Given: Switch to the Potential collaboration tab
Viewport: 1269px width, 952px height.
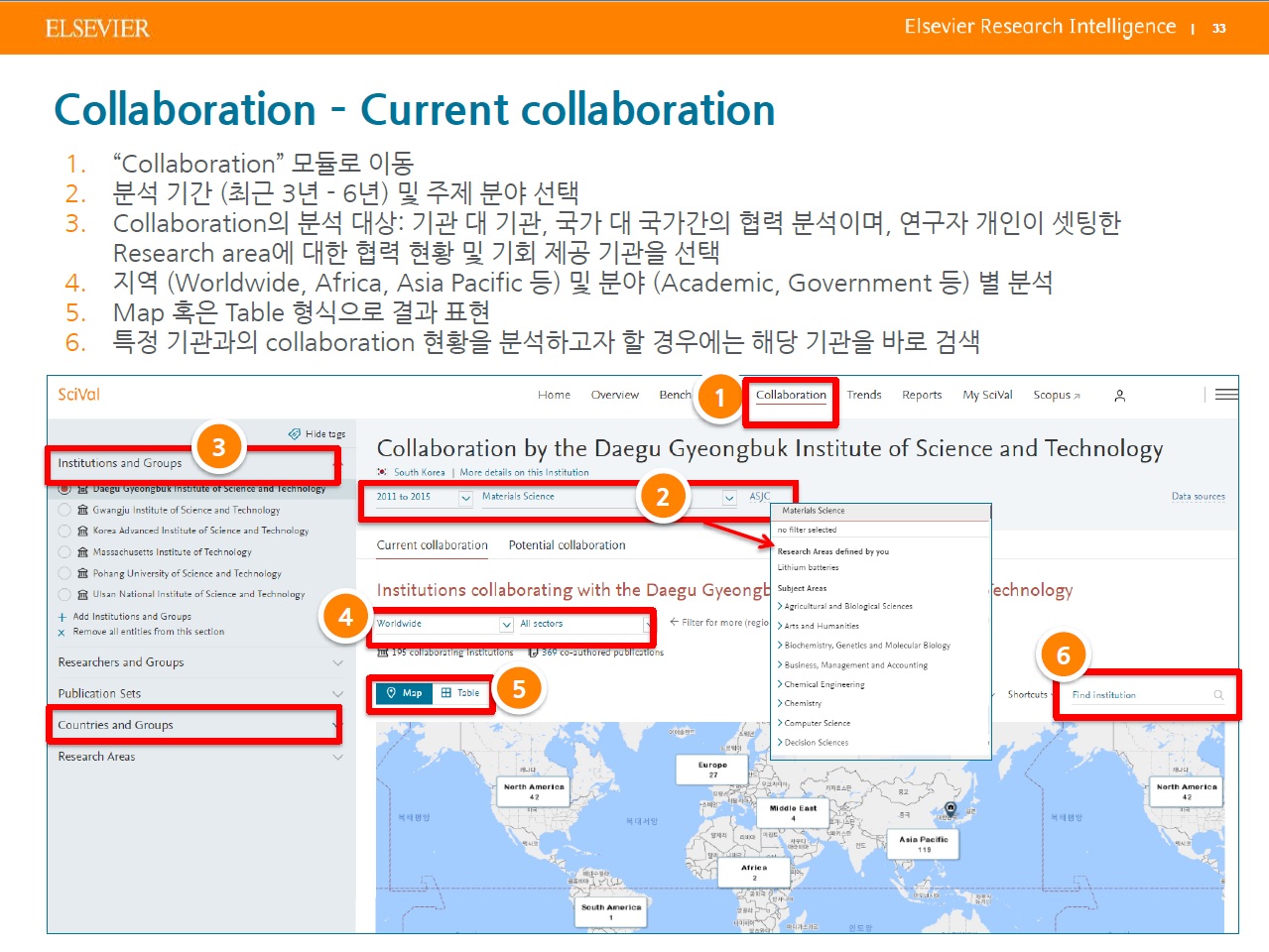Looking at the screenshot, I should 568,545.
